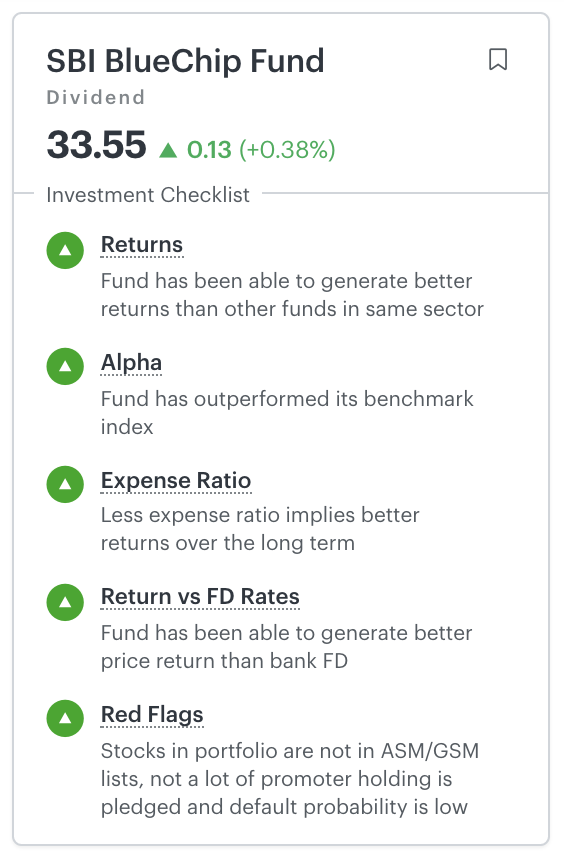564x858 pixels.
Task: Open the Alpha term definition
Action: click(x=131, y=362)
